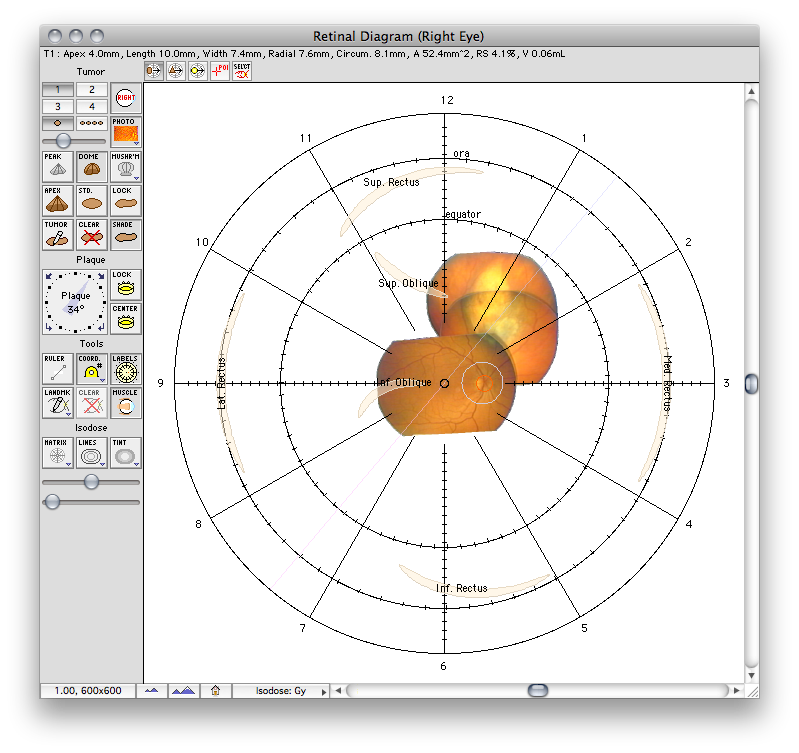Click the horizontal scrollbar thumb

click(x=538, y=691)
